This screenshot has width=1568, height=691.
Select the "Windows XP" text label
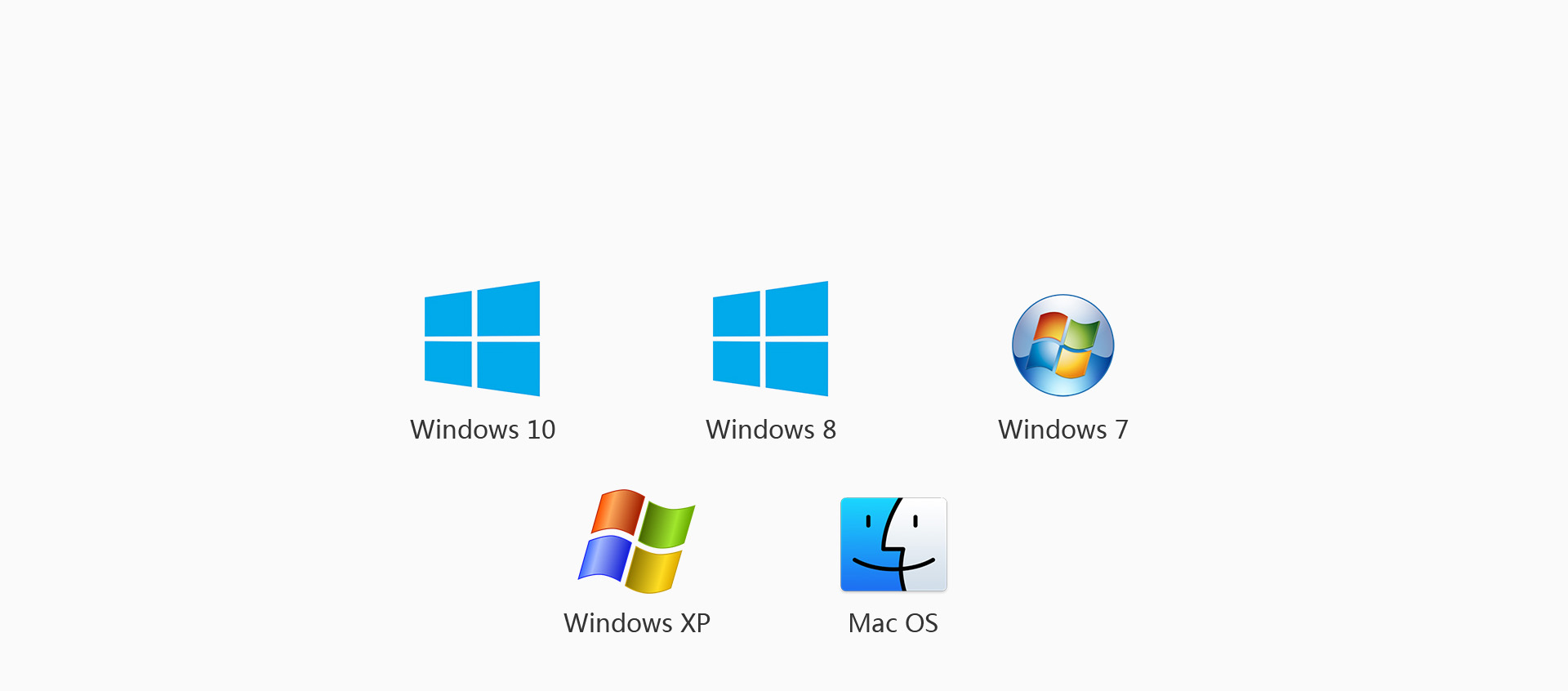[x=637, y=623]
